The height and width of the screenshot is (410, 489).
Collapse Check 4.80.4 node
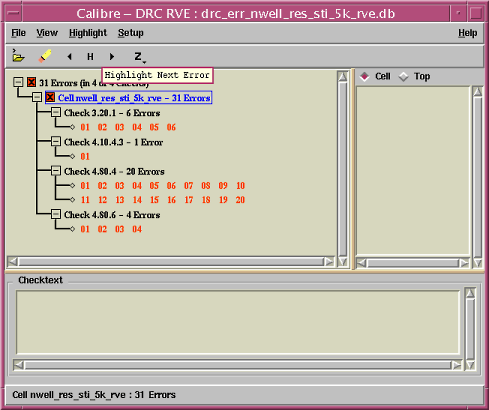pos(56,171)
